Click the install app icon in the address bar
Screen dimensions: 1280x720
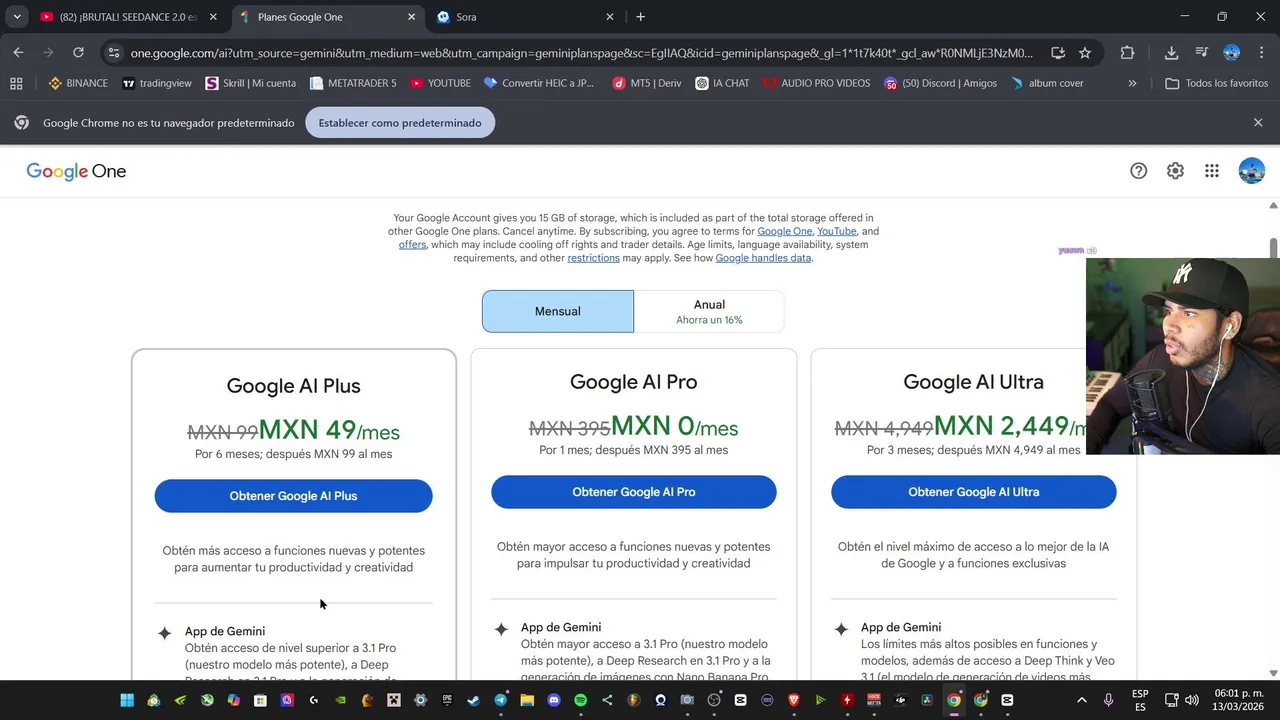1058,52
